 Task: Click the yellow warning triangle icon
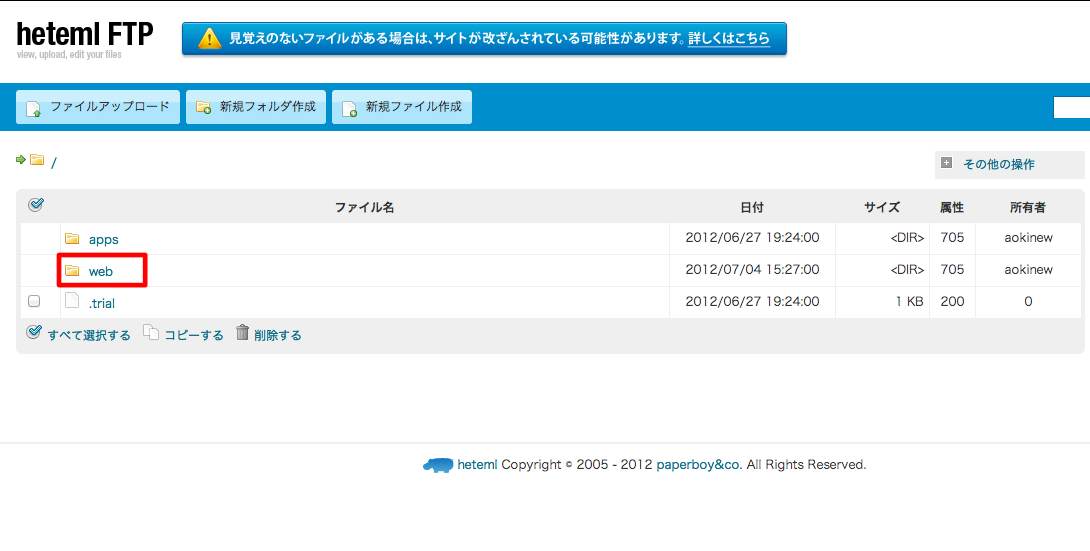pyautogui.click(x=209, y=39)
